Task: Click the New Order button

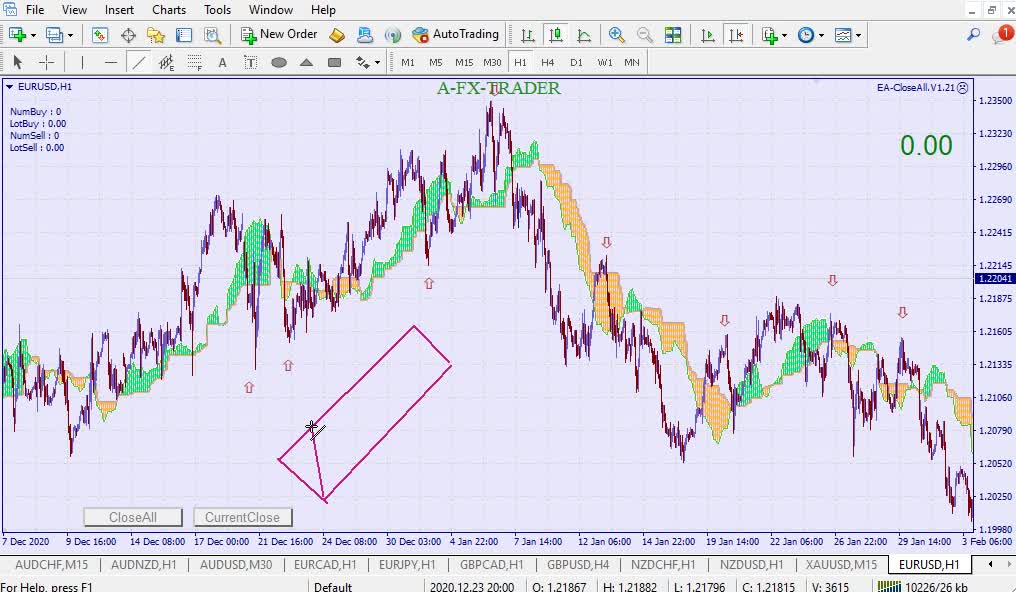Action: [279, 34]
